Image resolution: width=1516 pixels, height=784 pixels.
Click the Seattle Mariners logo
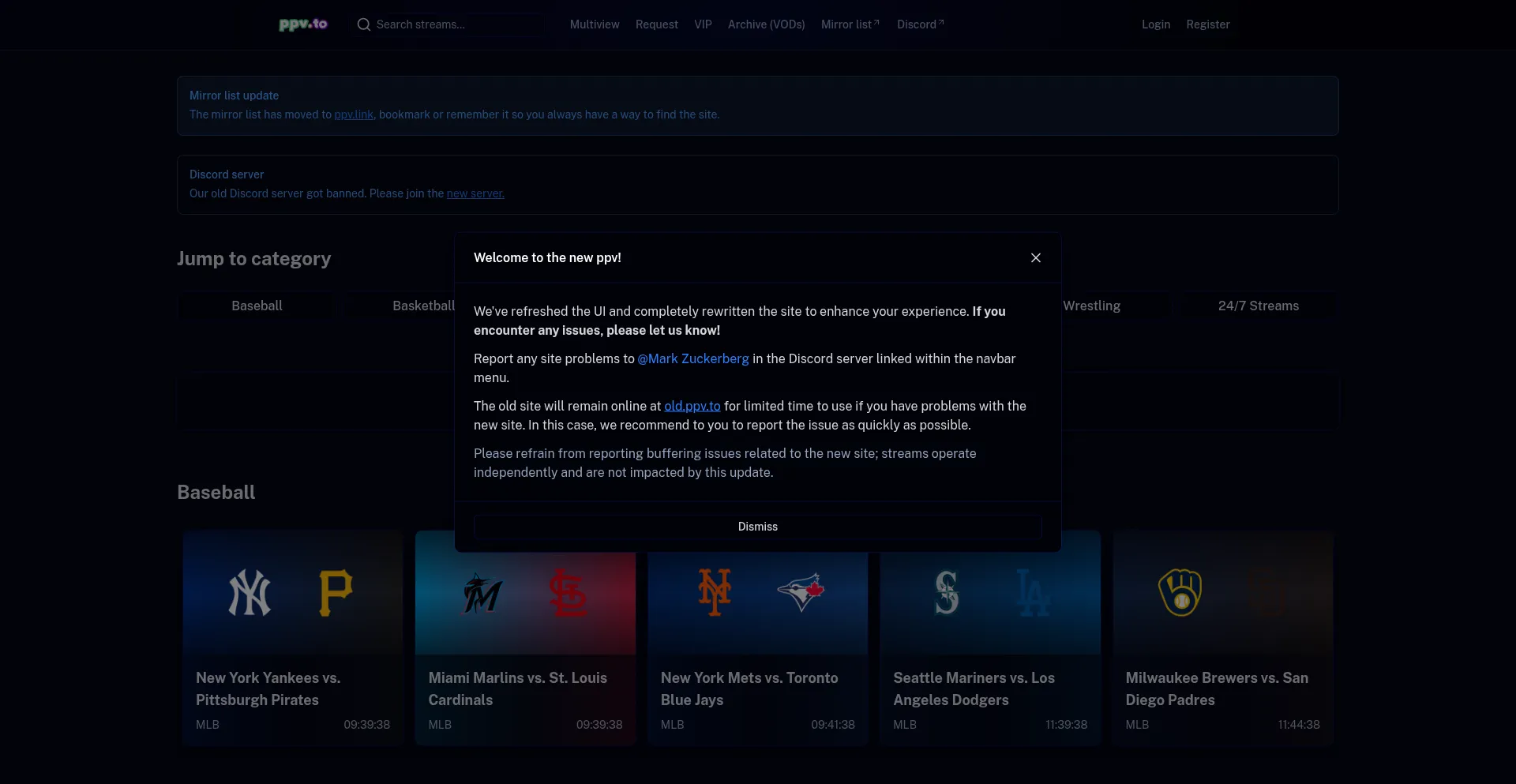pos(947,592)
